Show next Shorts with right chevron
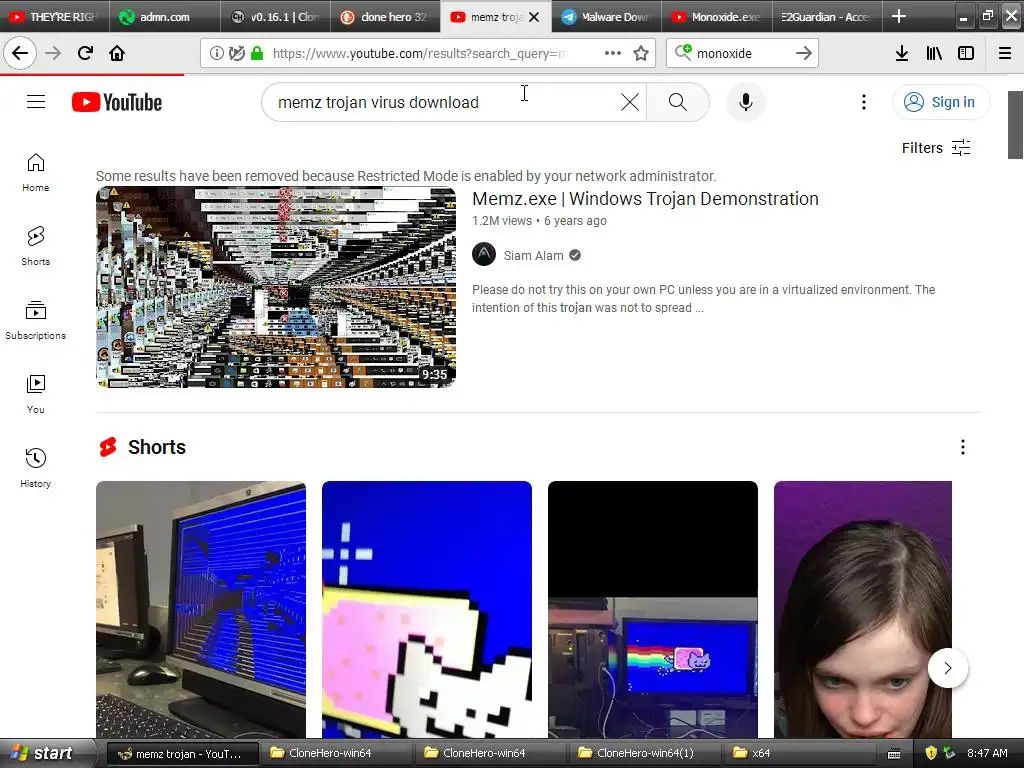 tap(948, 668)
